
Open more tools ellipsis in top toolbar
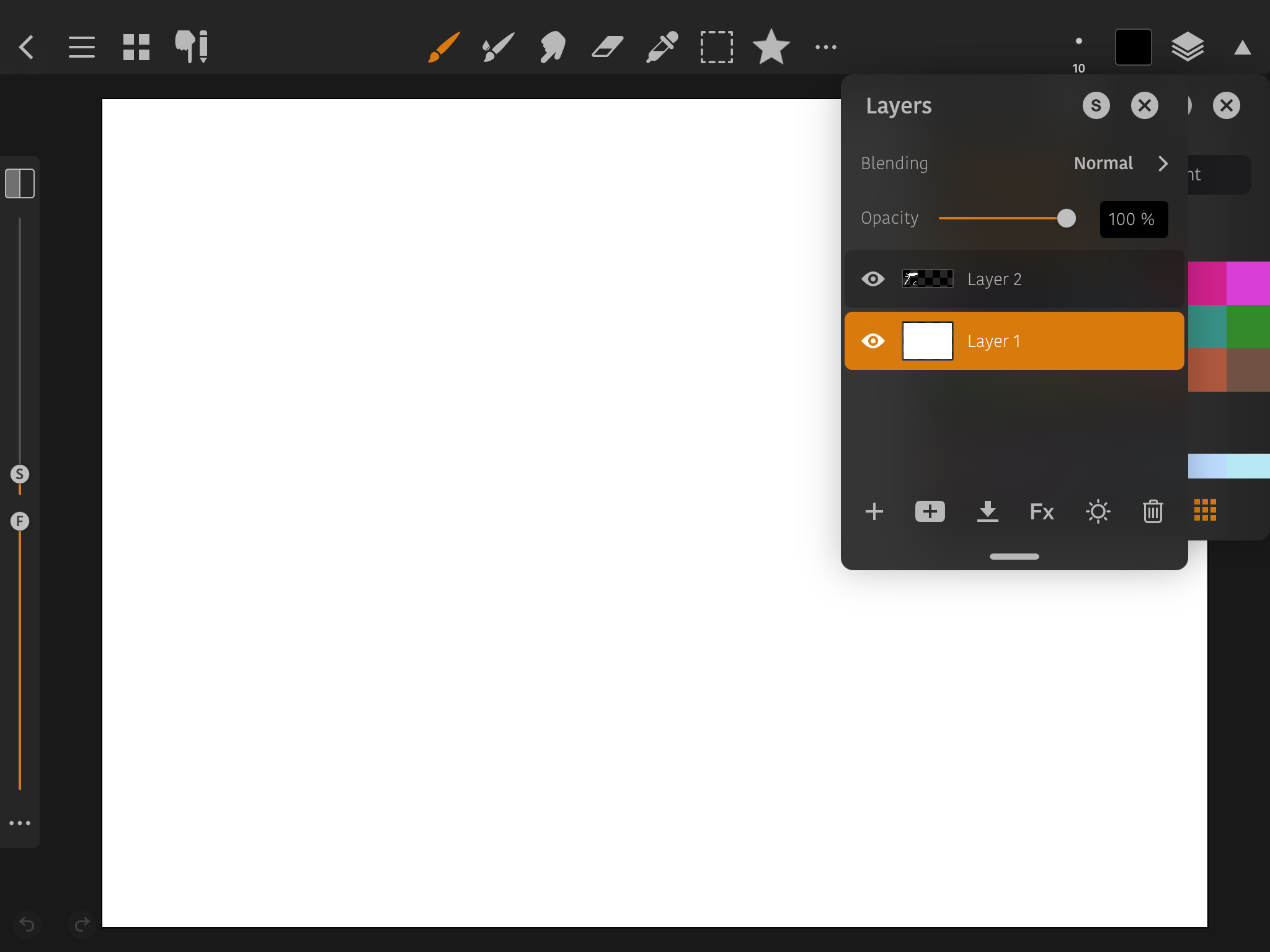pyautogui.click(x=825, y=47)
